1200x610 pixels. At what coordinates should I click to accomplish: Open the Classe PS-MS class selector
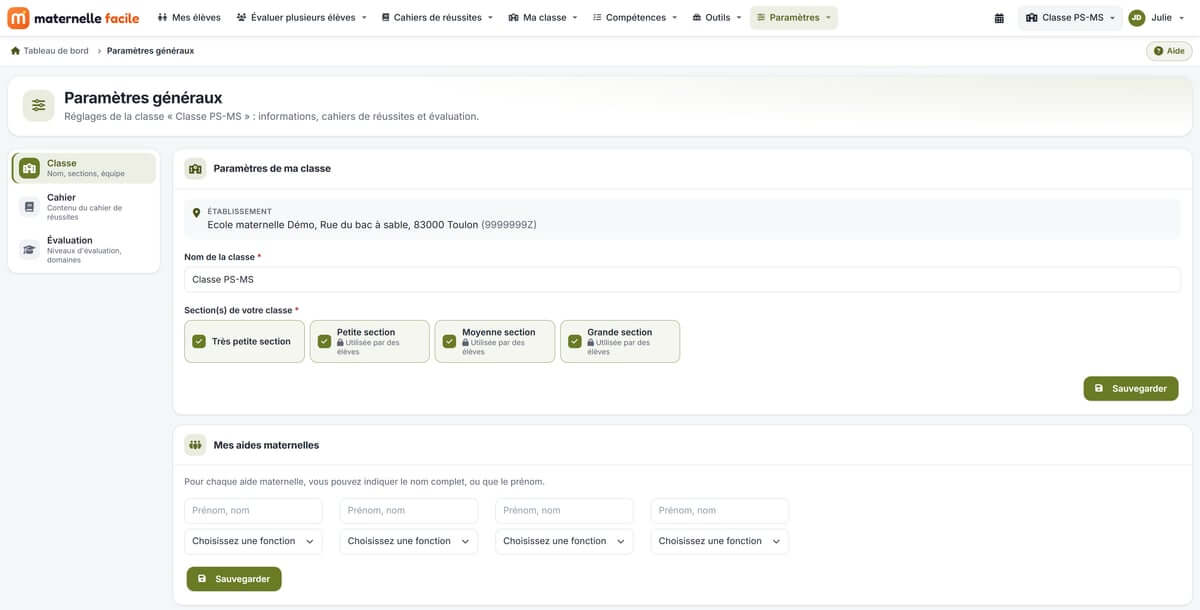pyautogui.click(x=1070, y=18)
